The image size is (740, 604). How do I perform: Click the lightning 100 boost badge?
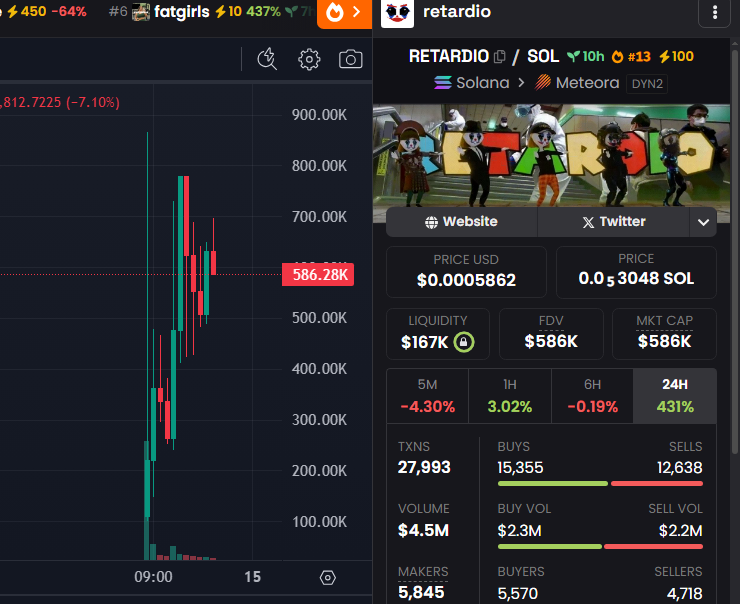[676, 57]
